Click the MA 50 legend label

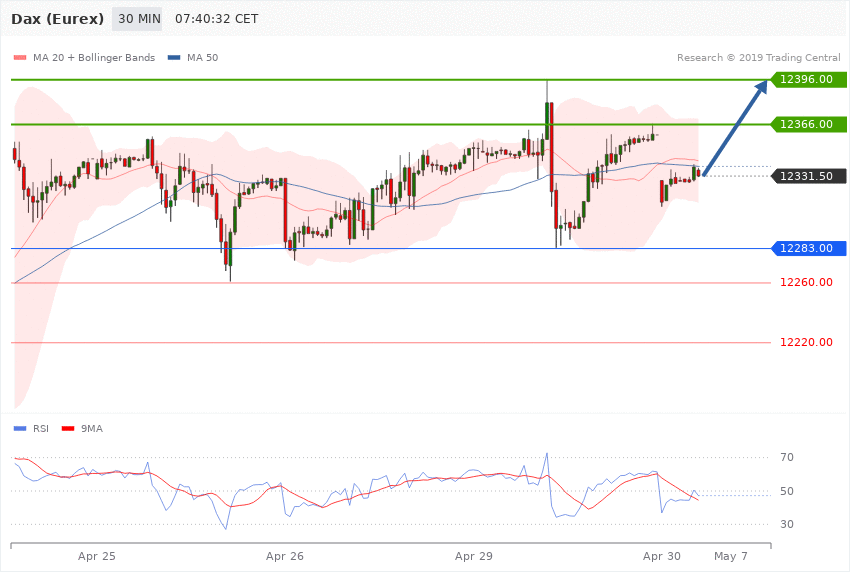click(203, 57)
